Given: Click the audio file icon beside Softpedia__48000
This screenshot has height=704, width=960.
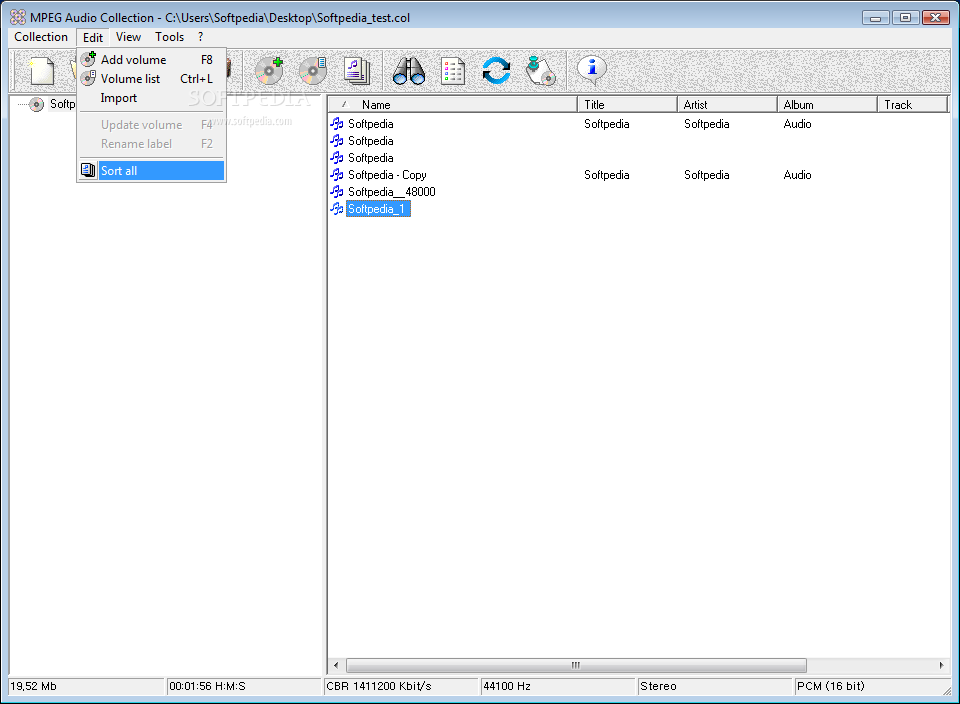Looking at the screenshot, I should pos(337,192).
